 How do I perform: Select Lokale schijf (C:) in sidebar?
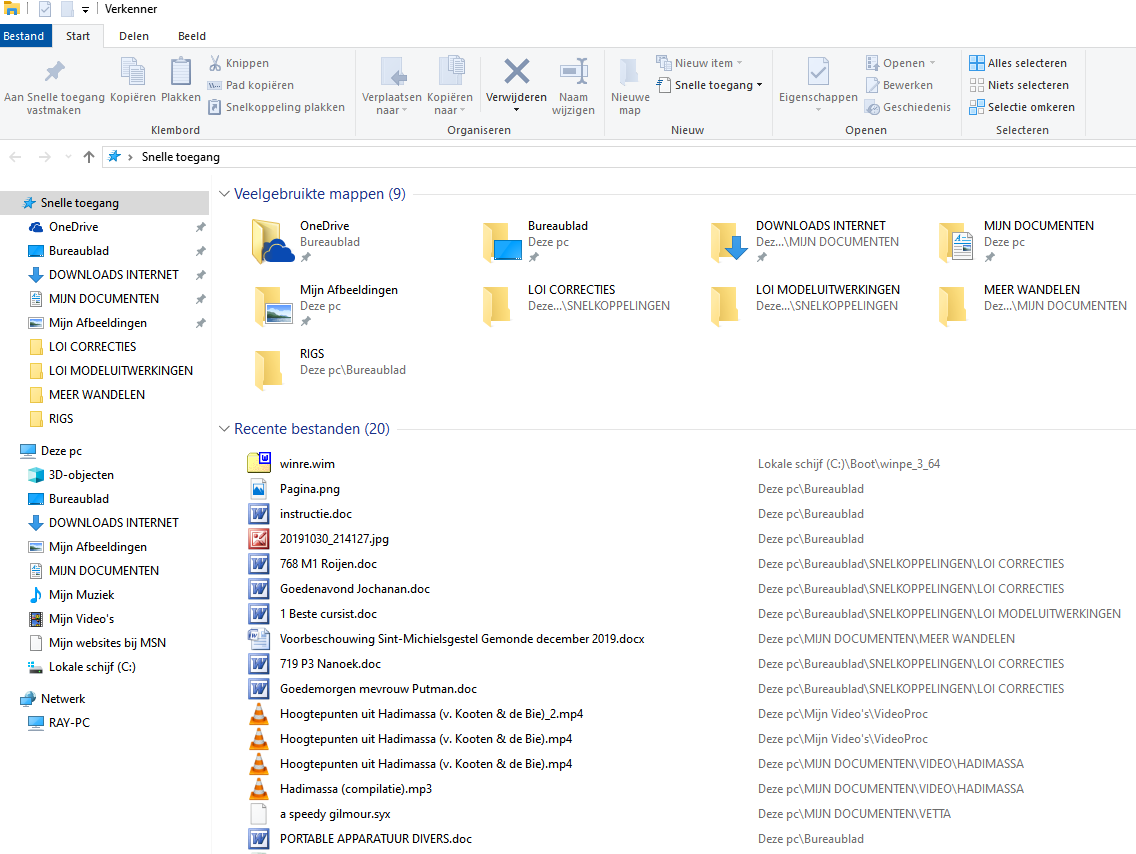pyautogui.click(x=92, y=667)
